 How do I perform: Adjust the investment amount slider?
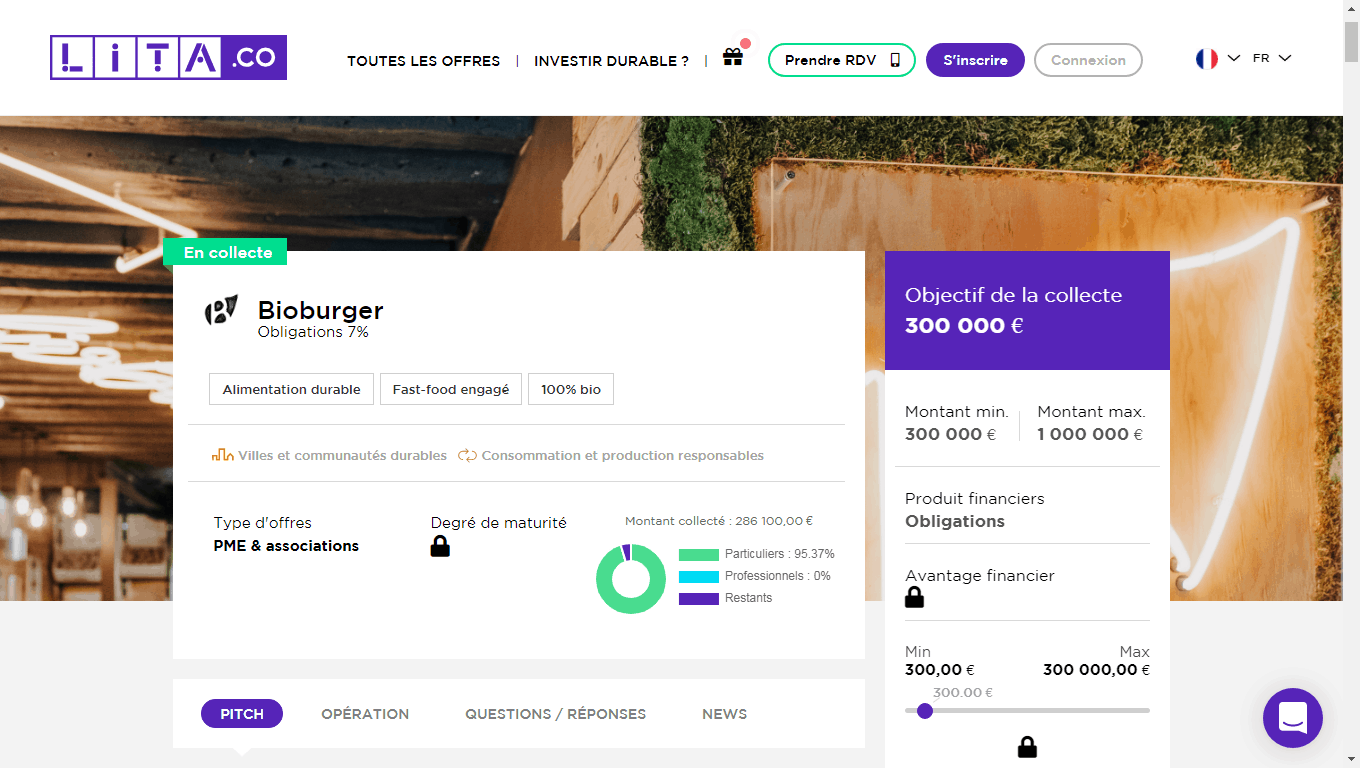point(925,711)
